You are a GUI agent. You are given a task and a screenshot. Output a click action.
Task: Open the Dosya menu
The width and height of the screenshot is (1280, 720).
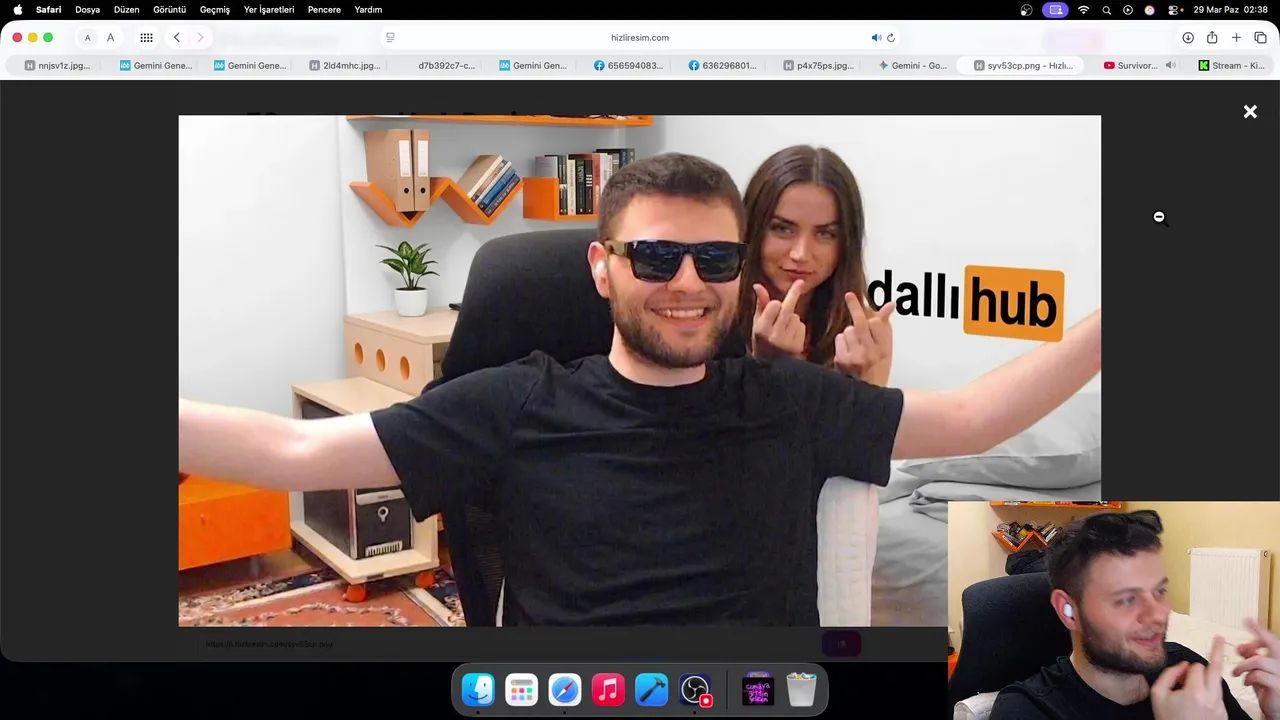[x=87, y=10]
